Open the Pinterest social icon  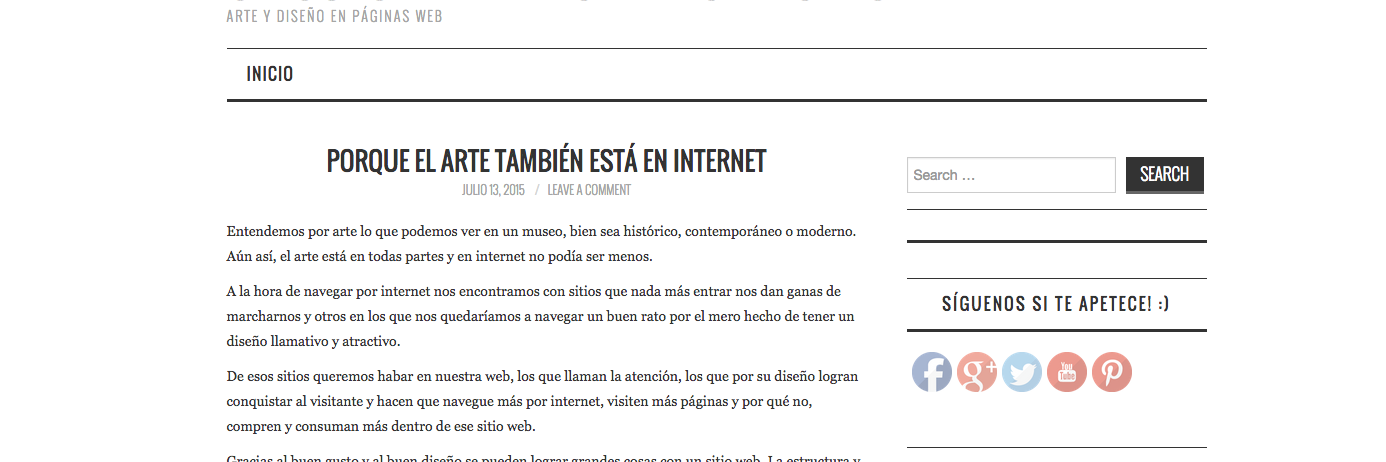tap(1112, 372)
